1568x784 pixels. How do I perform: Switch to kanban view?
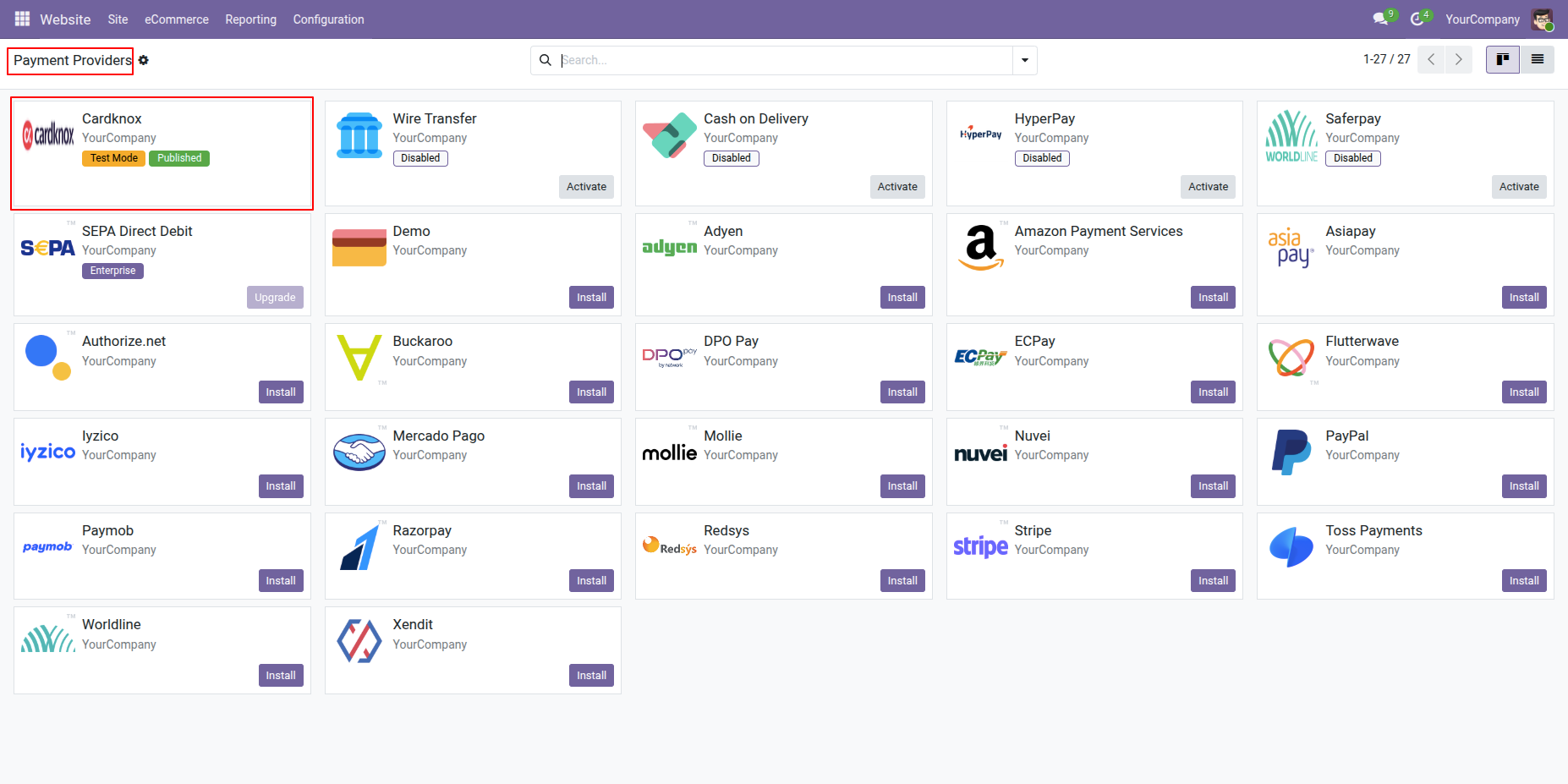(x=1503, y=59)
